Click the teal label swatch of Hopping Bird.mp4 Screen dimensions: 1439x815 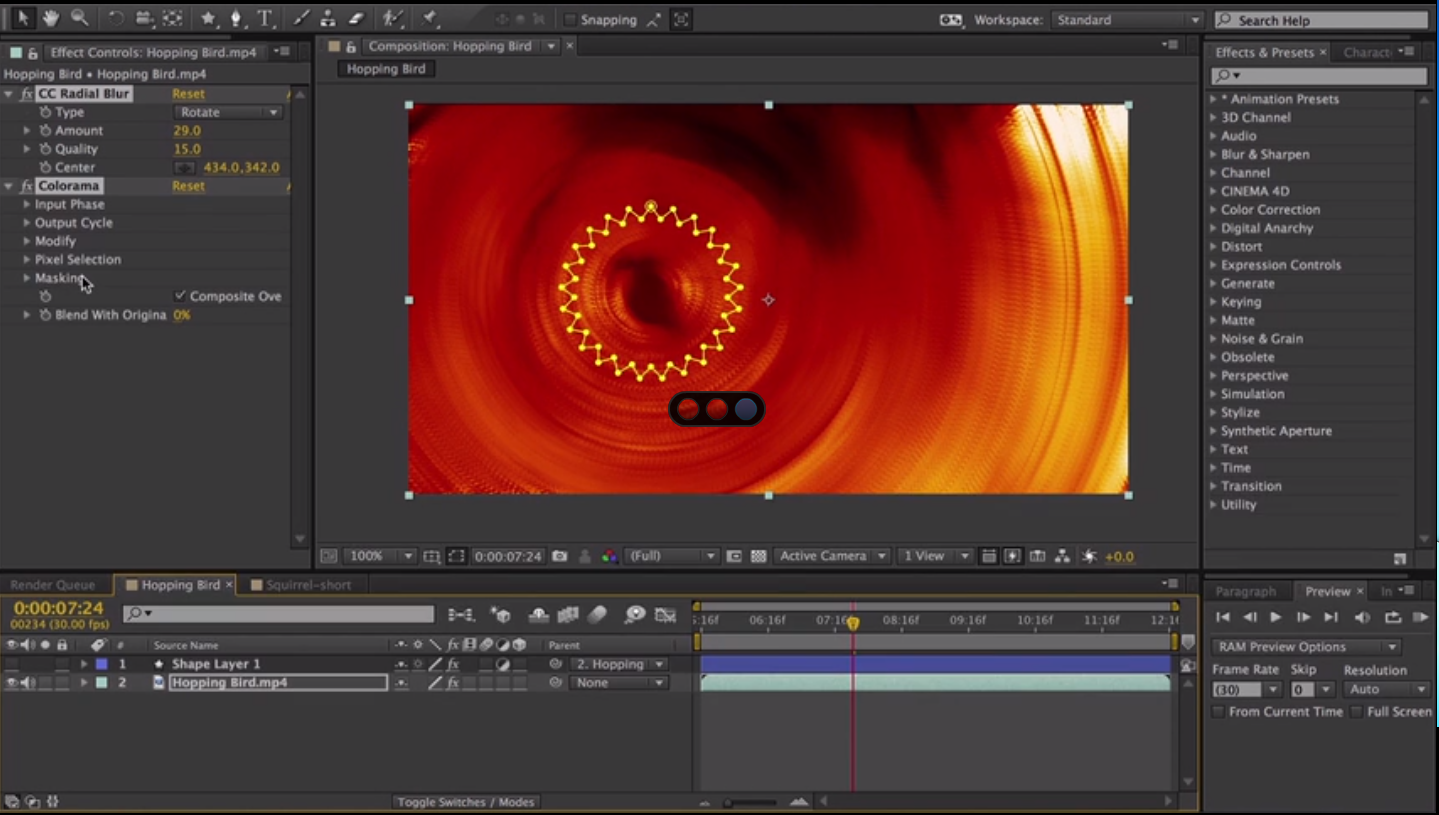pyautogui.click(x=101, y=683)
